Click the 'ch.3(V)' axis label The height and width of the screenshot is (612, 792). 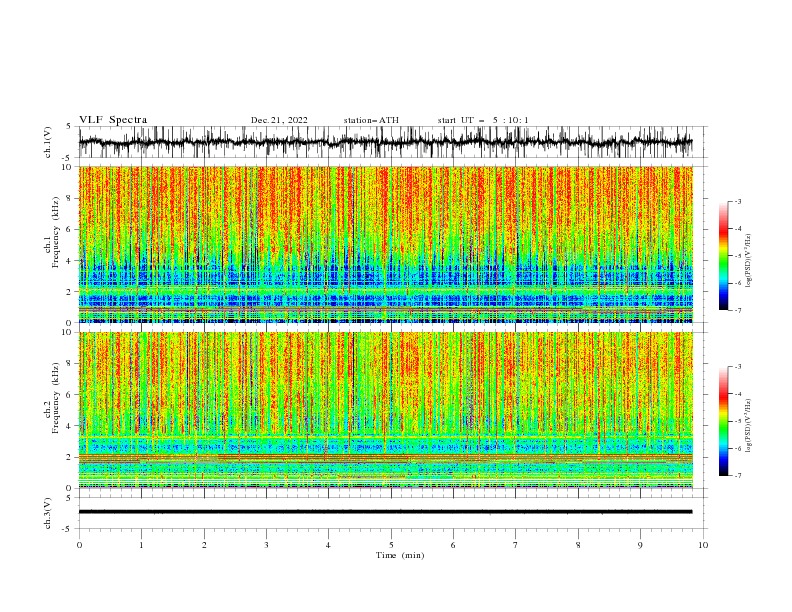pos(48,513)
